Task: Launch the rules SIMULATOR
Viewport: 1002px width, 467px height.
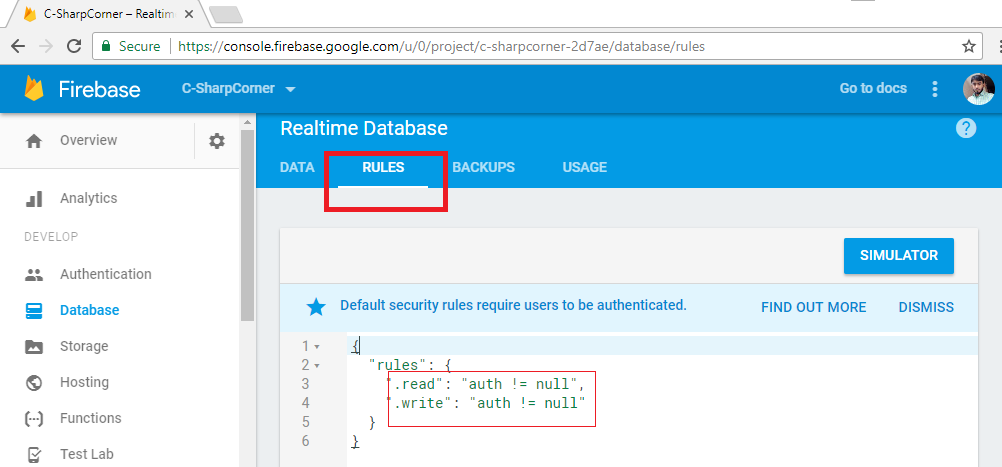Action: 898,256
